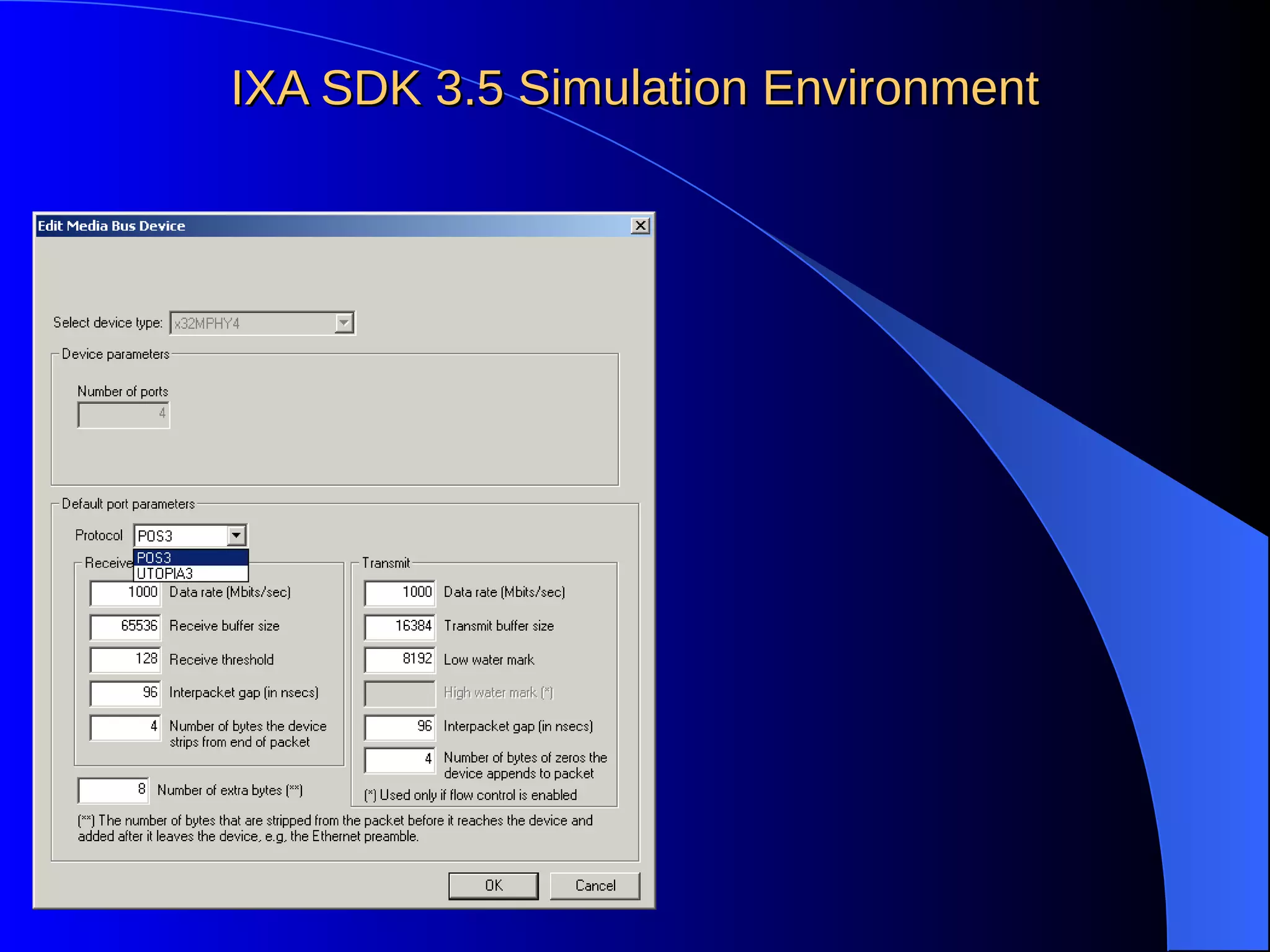Click the slide title 'IXA SDK 3.5 Simulation Environment'
1270x952 pixels.
coord(634,88)
